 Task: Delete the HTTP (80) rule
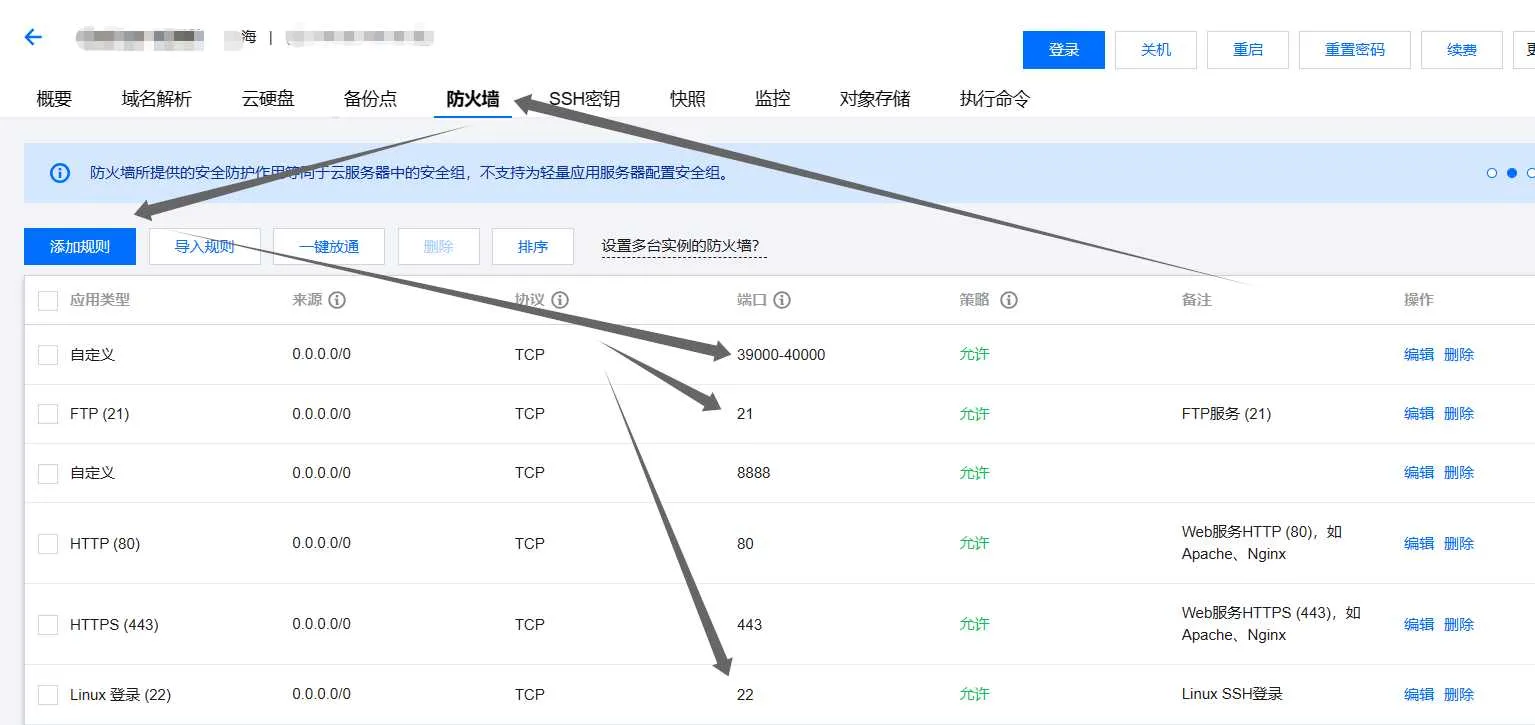tap(1459, 544)
